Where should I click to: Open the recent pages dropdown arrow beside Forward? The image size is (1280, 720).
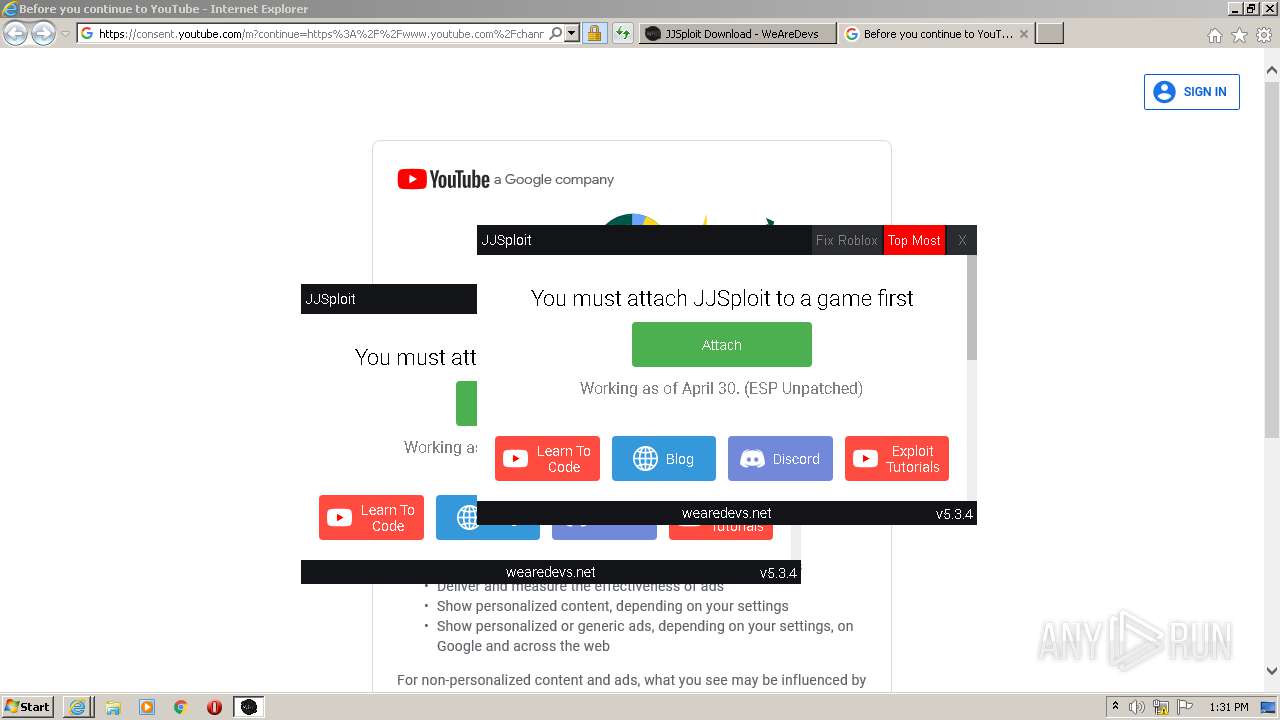[x=66, y=34]
